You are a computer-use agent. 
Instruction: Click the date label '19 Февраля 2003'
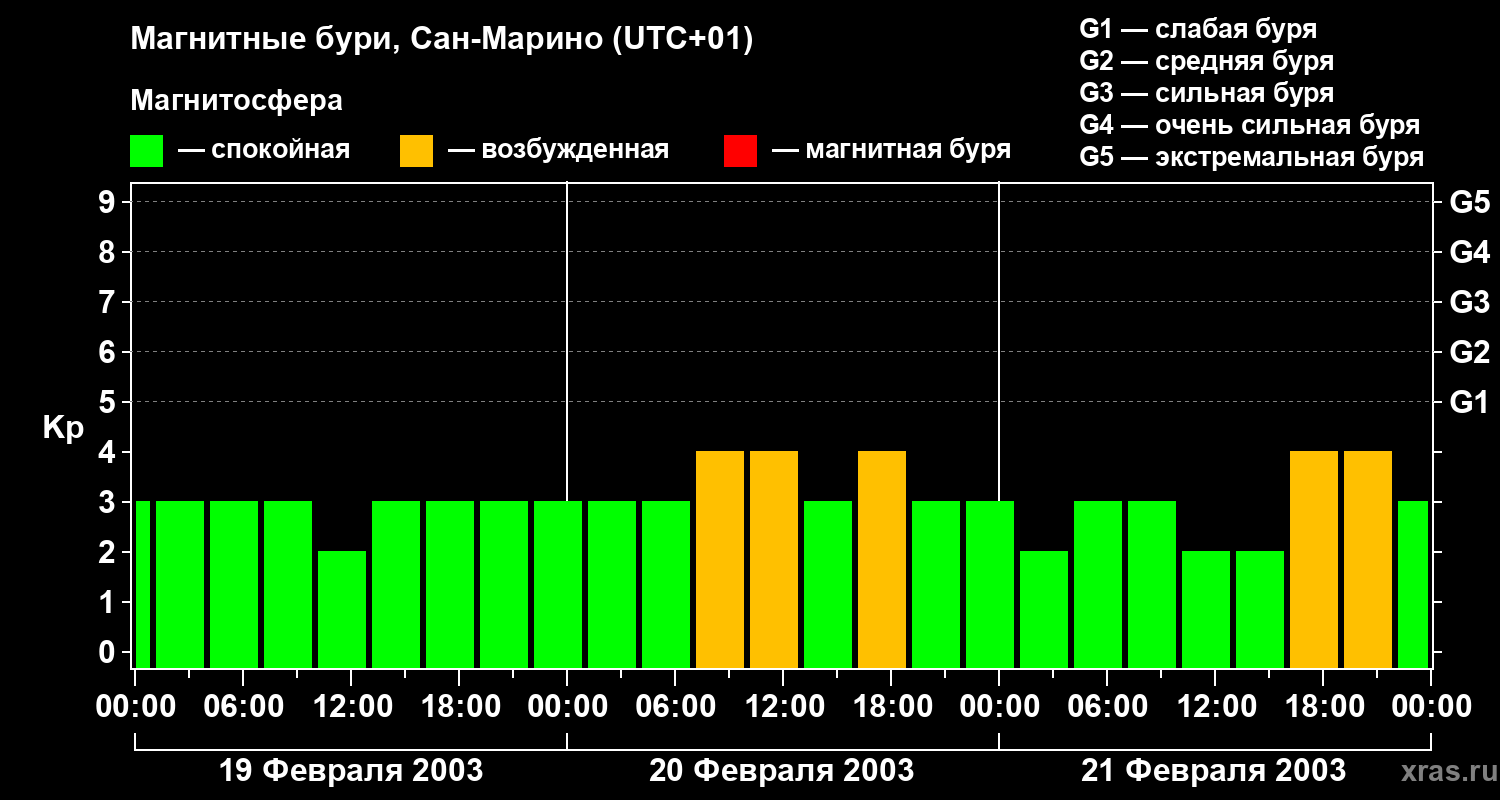[x=351, y=771]
